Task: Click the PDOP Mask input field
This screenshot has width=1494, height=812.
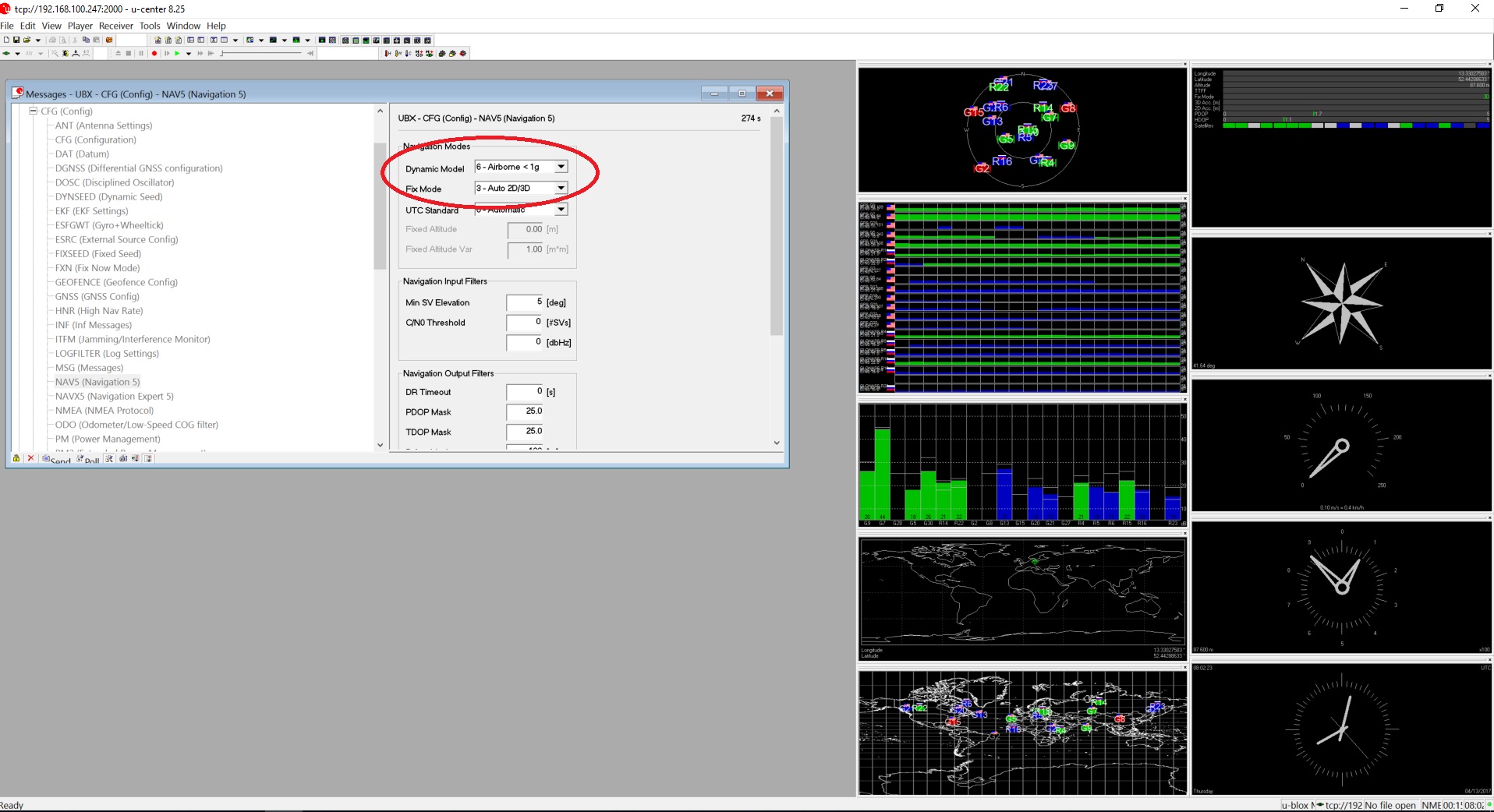Action: tap(525, 411)
